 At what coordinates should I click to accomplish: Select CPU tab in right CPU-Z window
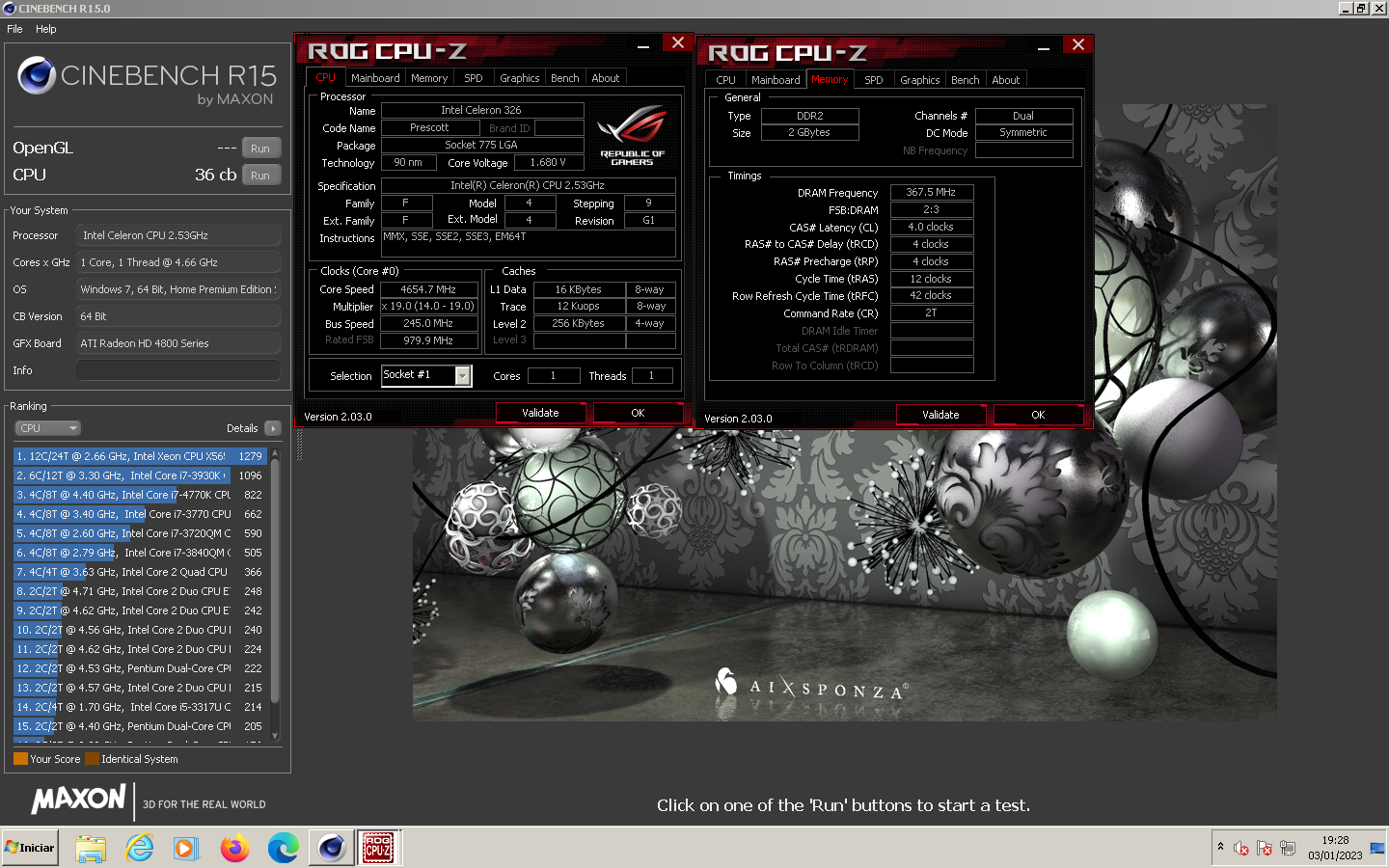[x=726, y=80]
